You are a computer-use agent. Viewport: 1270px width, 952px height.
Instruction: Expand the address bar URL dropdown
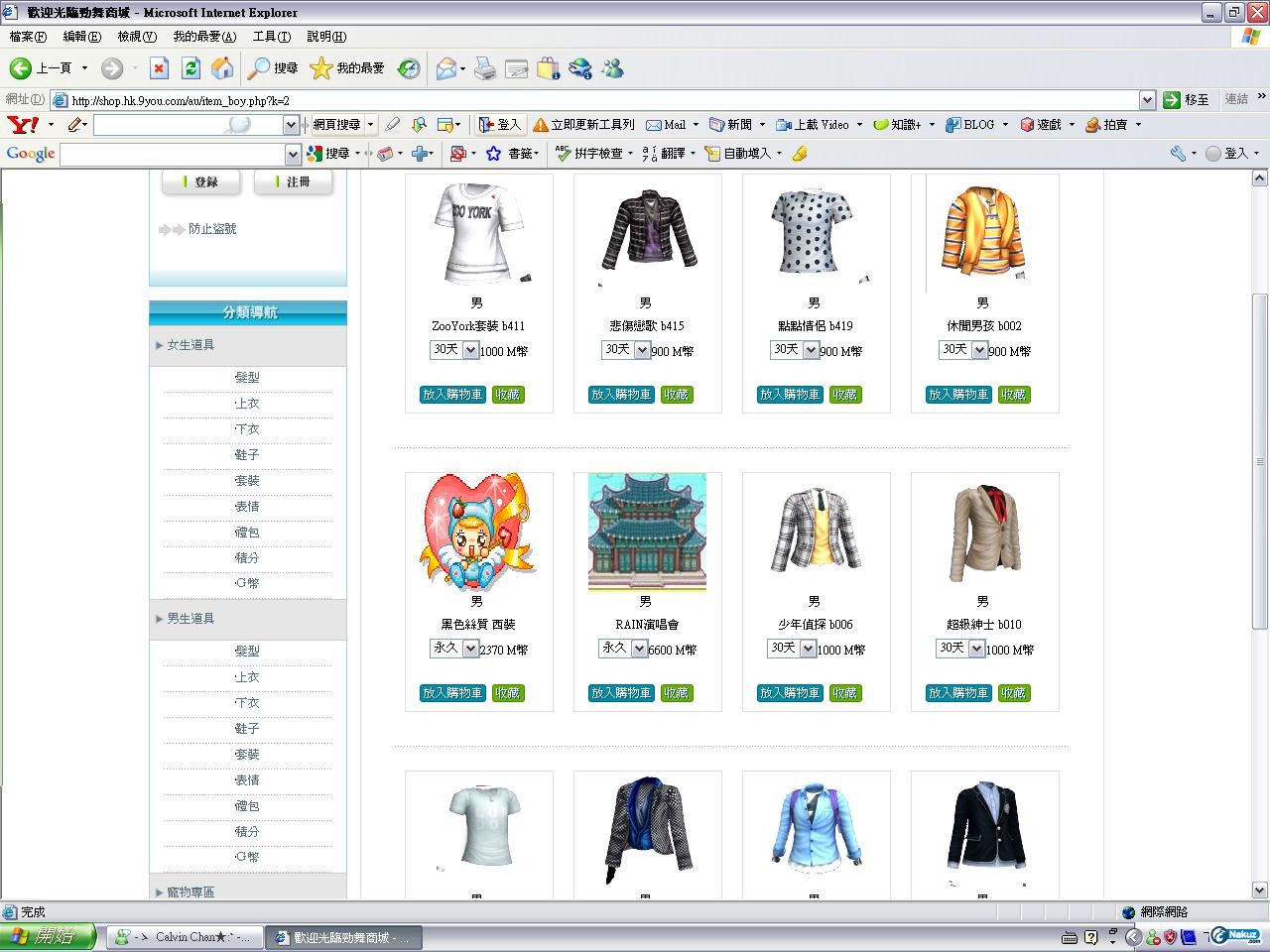[x=1147, y=100]
